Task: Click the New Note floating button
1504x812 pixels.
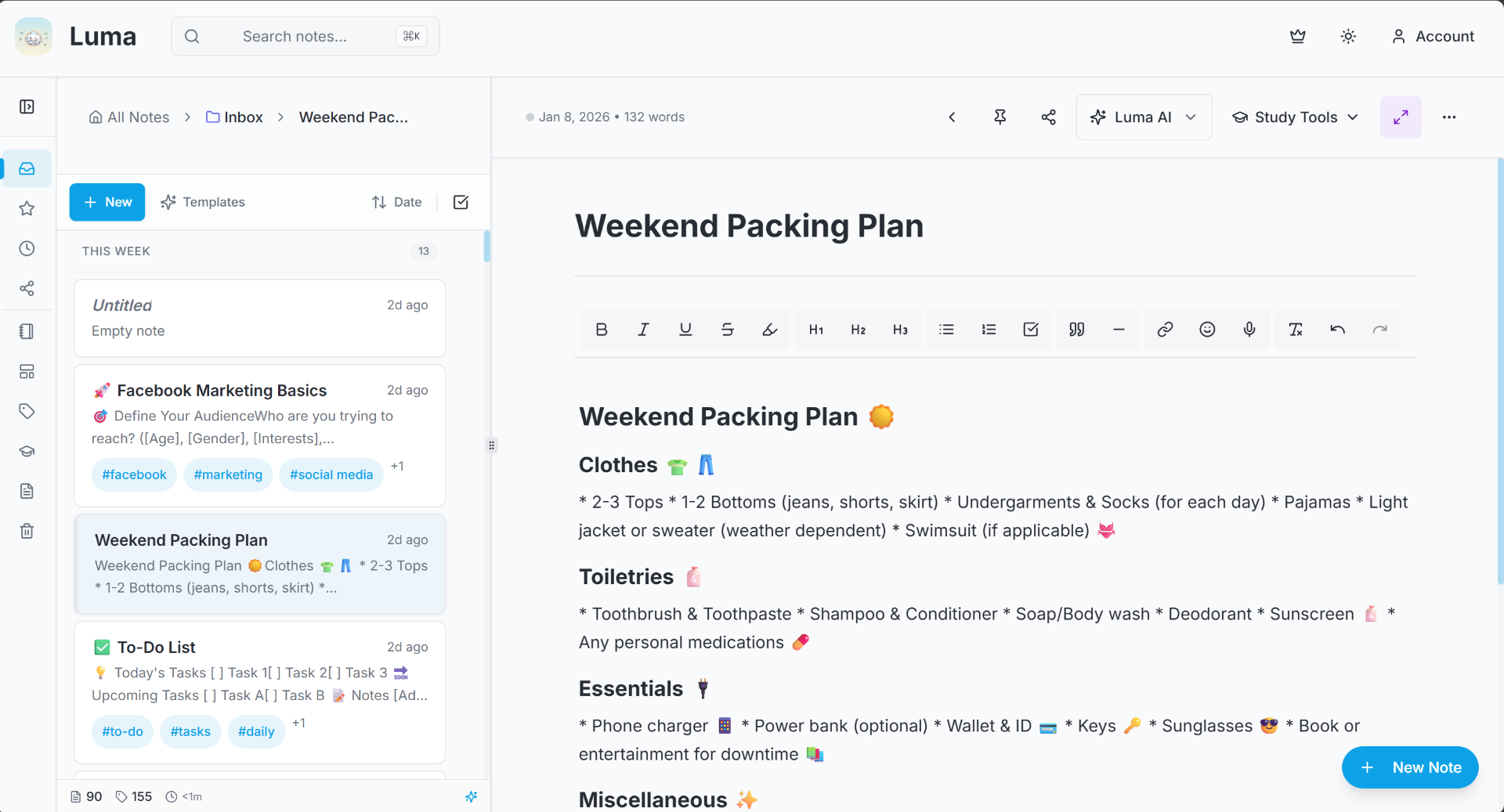Action: 1409,767
